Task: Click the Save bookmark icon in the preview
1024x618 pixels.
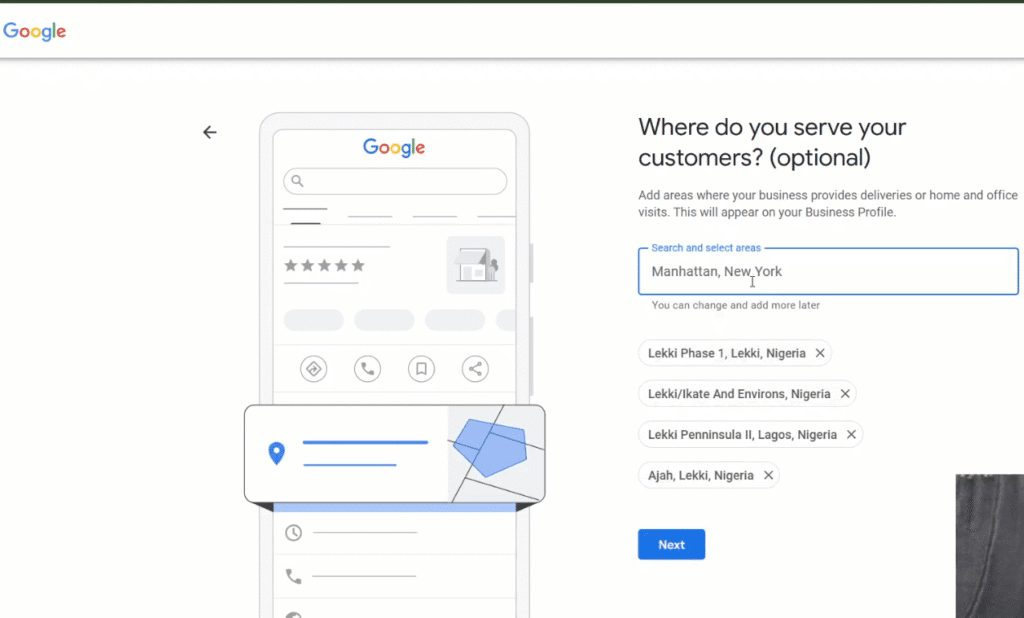Action: click(x=421, y=368)
